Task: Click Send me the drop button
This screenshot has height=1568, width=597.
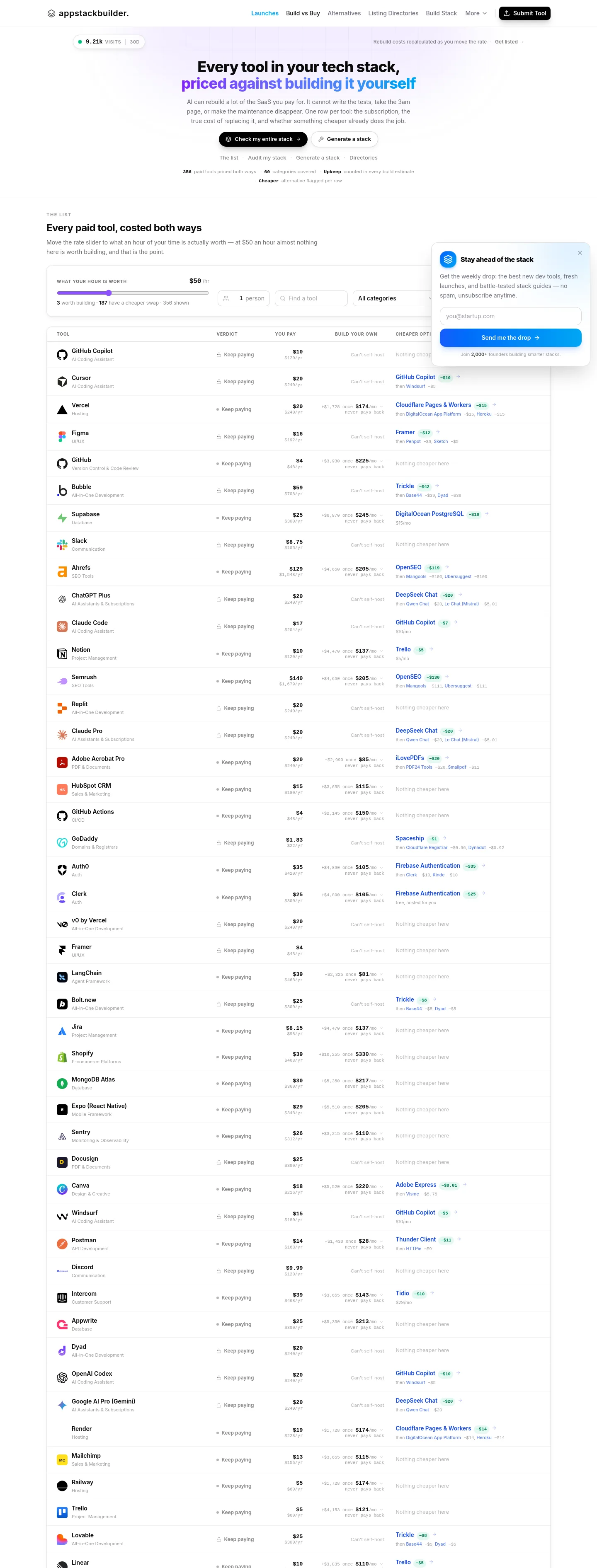Action: 510,338
